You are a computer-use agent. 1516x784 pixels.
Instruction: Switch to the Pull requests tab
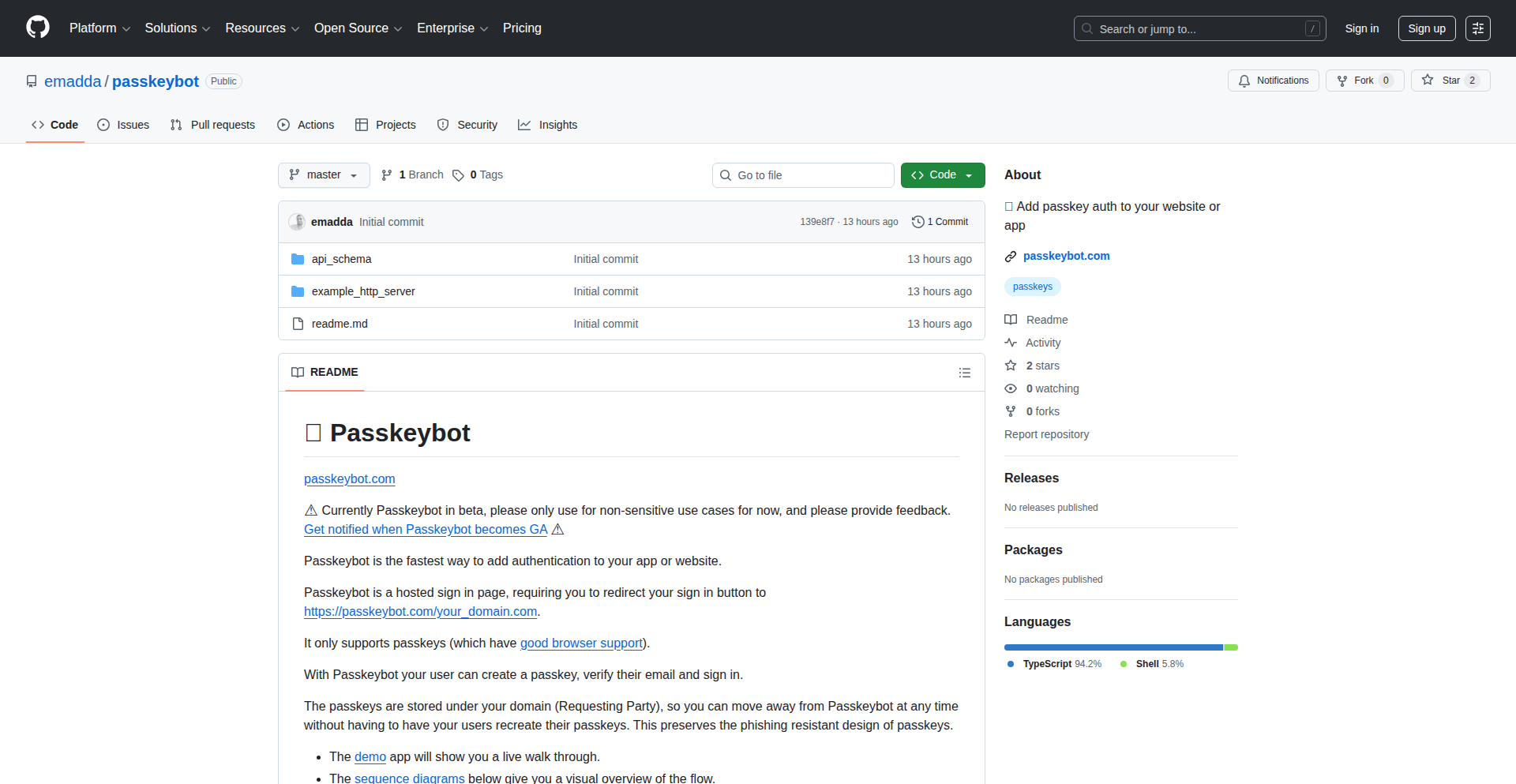pos(212,125)
